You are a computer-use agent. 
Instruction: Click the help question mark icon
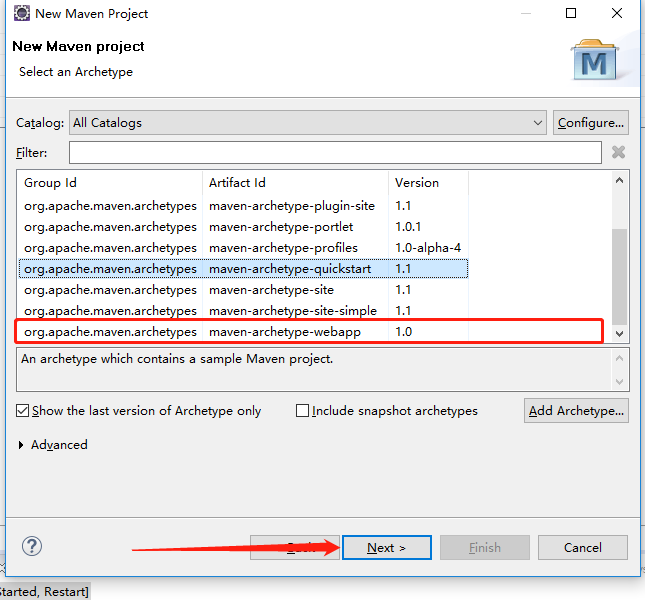(32, 547)
